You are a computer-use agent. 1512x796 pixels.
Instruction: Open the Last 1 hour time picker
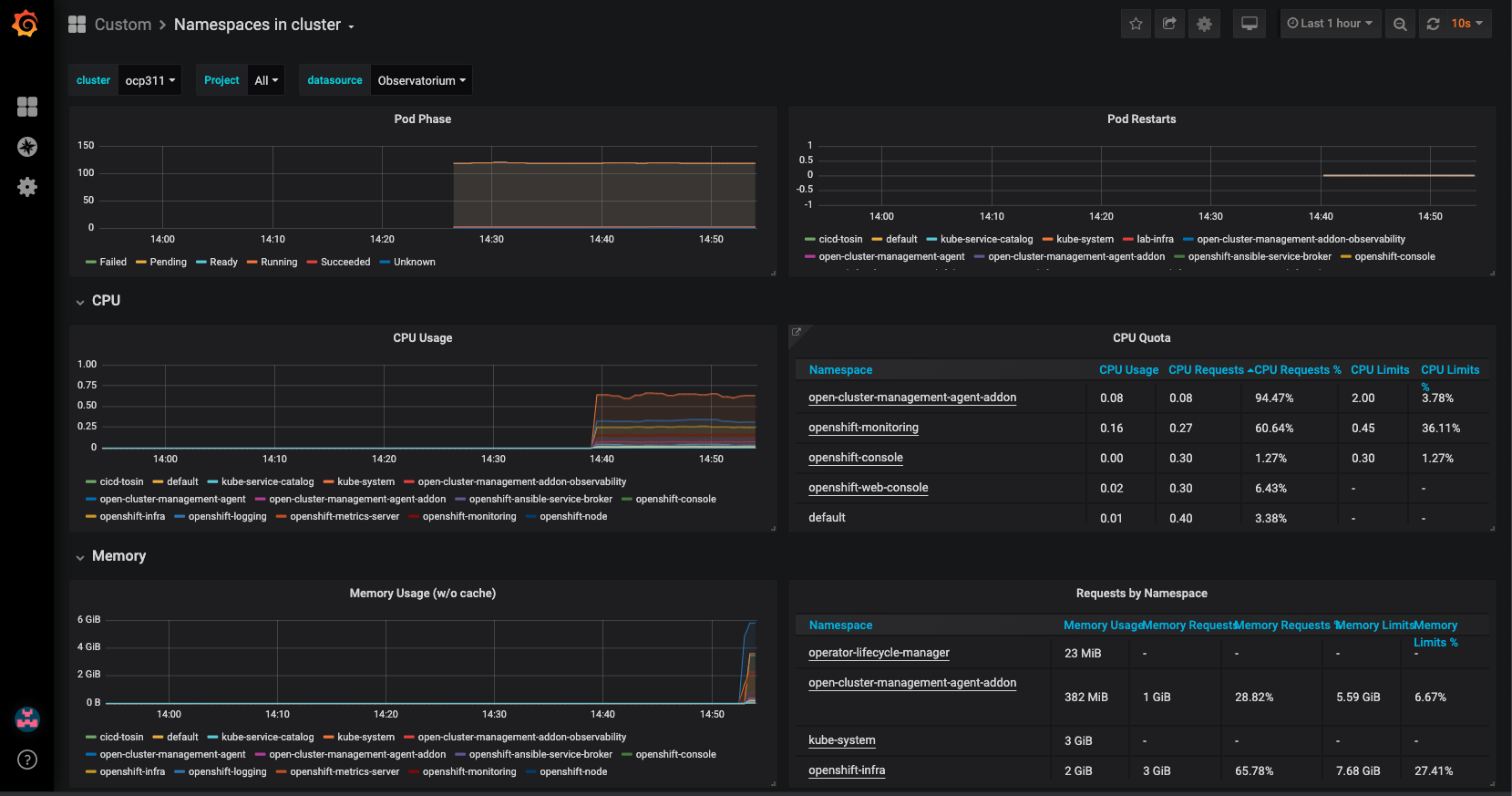pyautogui.click(x=1331, y=24)
